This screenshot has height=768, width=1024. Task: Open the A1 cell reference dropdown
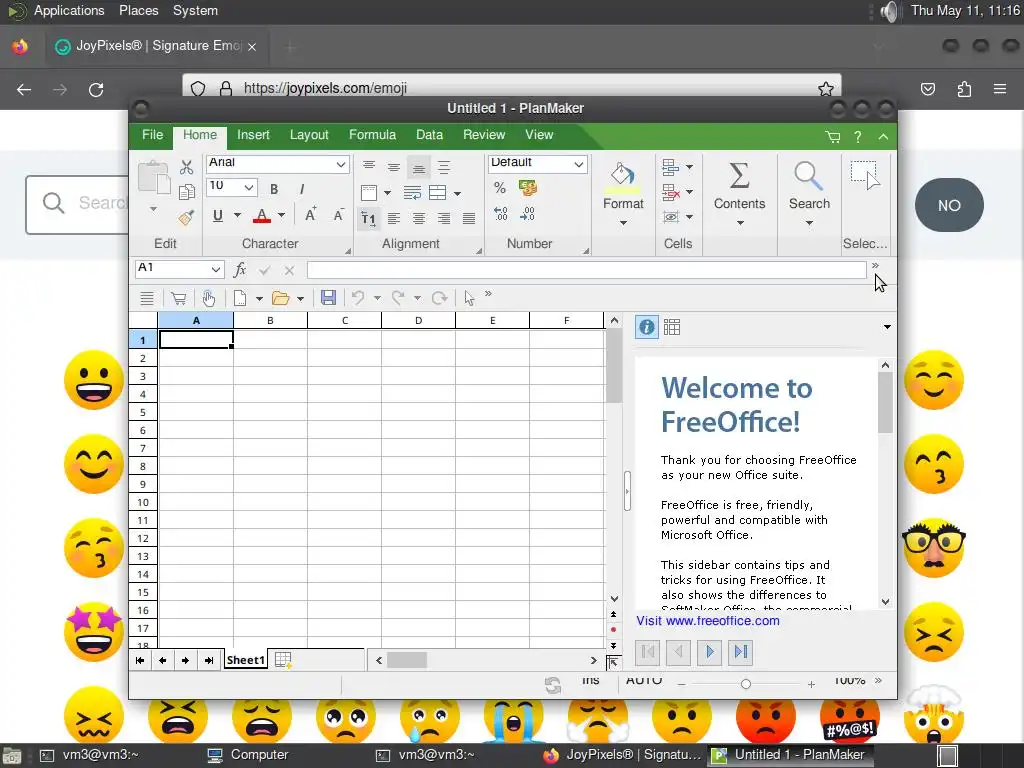pyautogui.click(x=216, y=269)
